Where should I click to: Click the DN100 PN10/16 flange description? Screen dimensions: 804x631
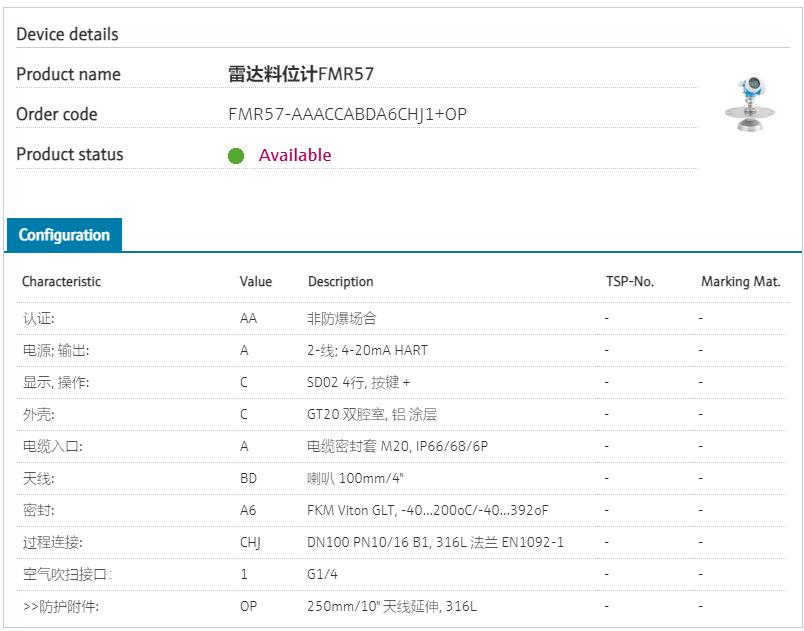pos(435,542)
